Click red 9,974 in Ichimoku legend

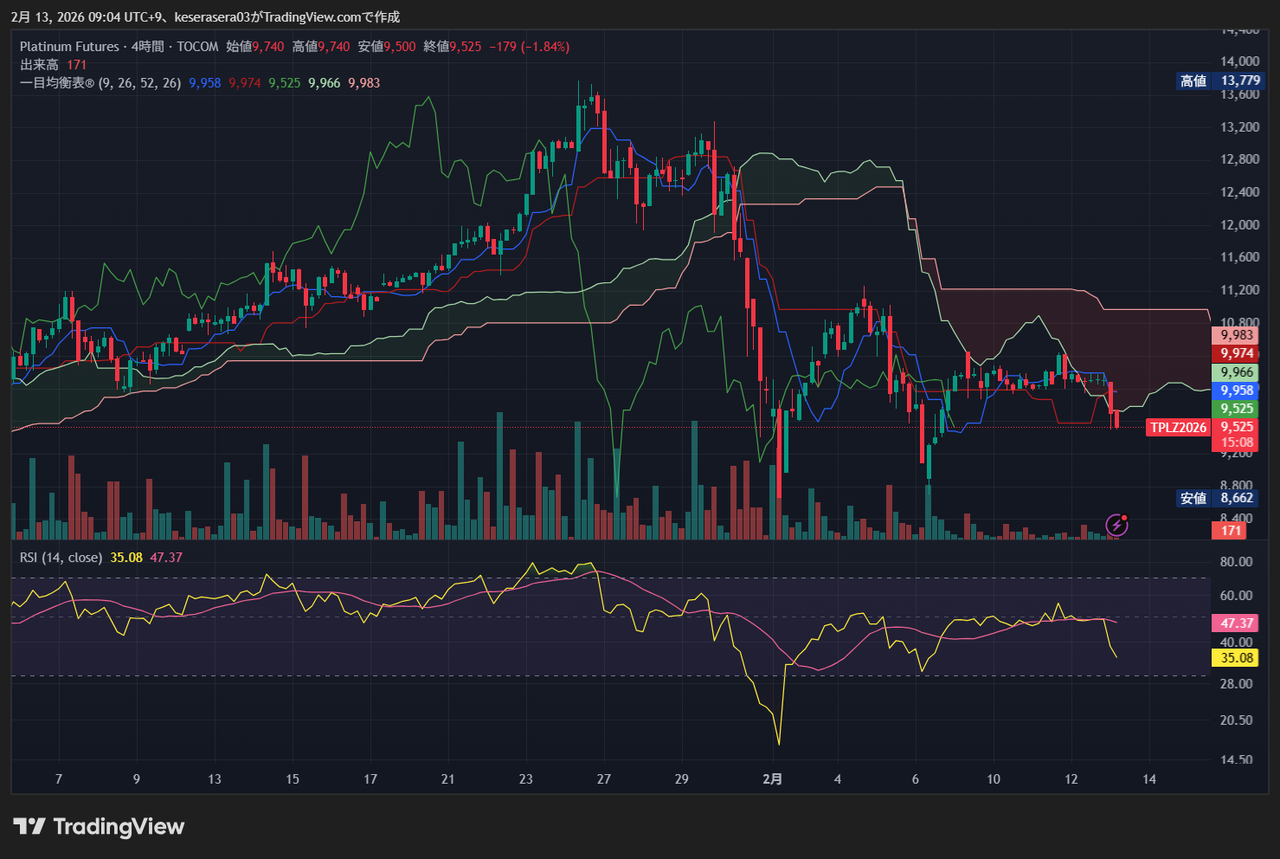coord(245,83)
